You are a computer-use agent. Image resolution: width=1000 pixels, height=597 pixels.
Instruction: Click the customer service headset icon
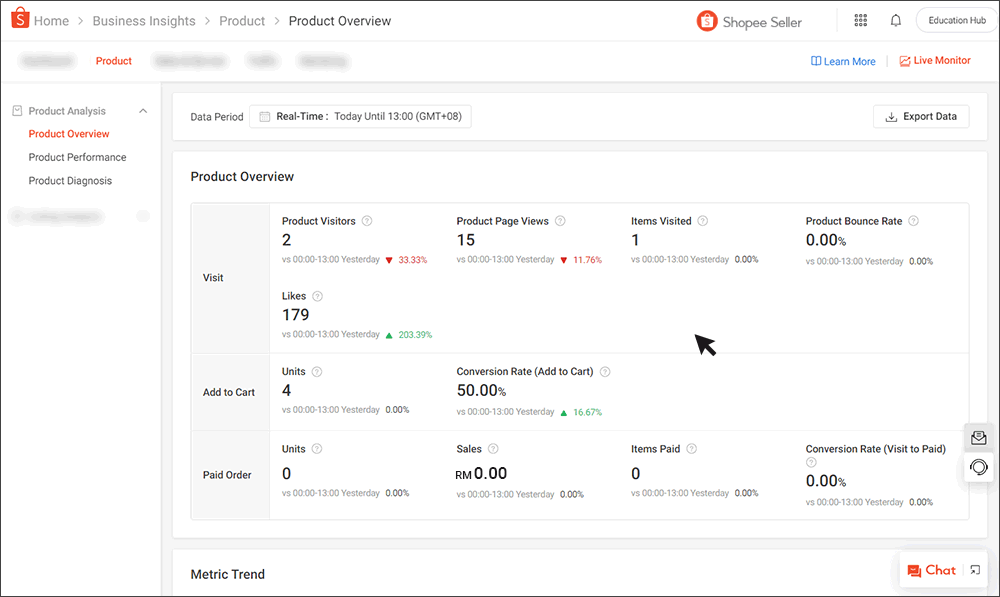pos(978,467)
